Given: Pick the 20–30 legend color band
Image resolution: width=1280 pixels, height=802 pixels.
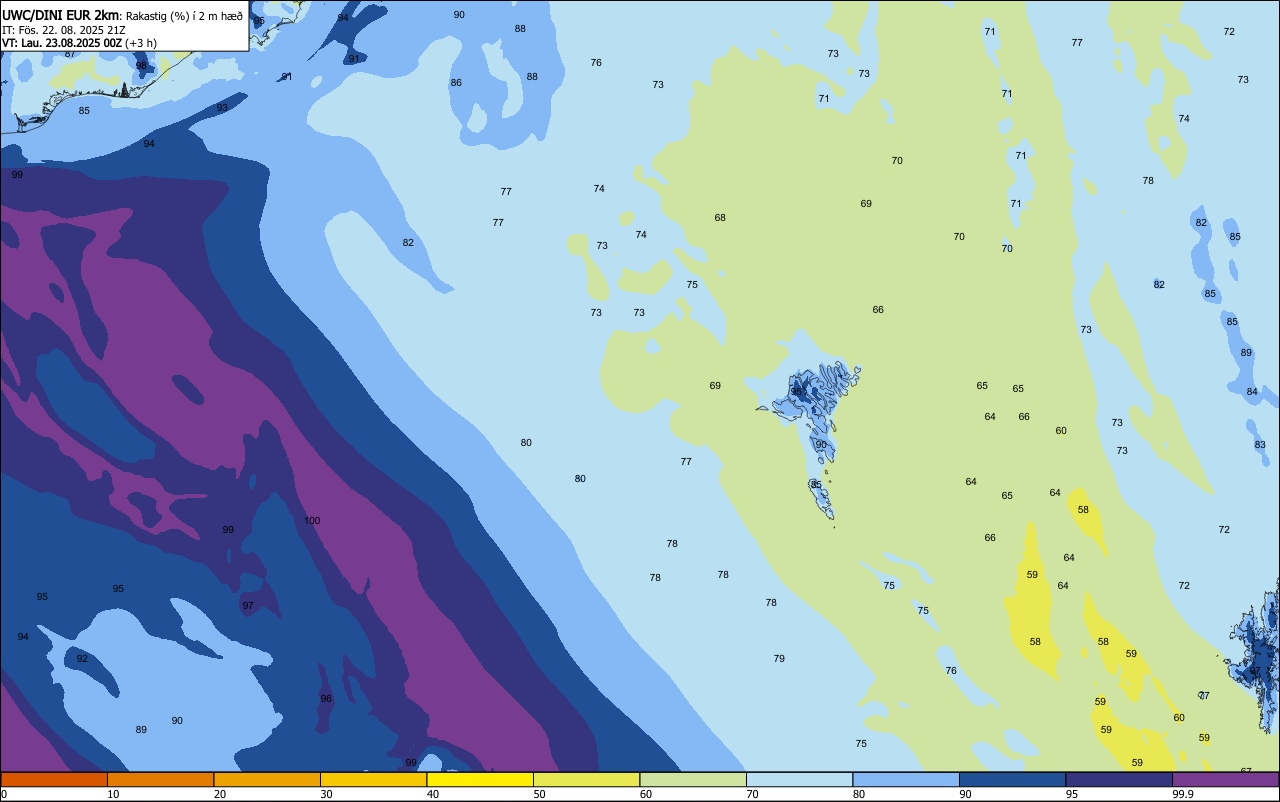Looking at the screenshot, I should tap(267, 779).
